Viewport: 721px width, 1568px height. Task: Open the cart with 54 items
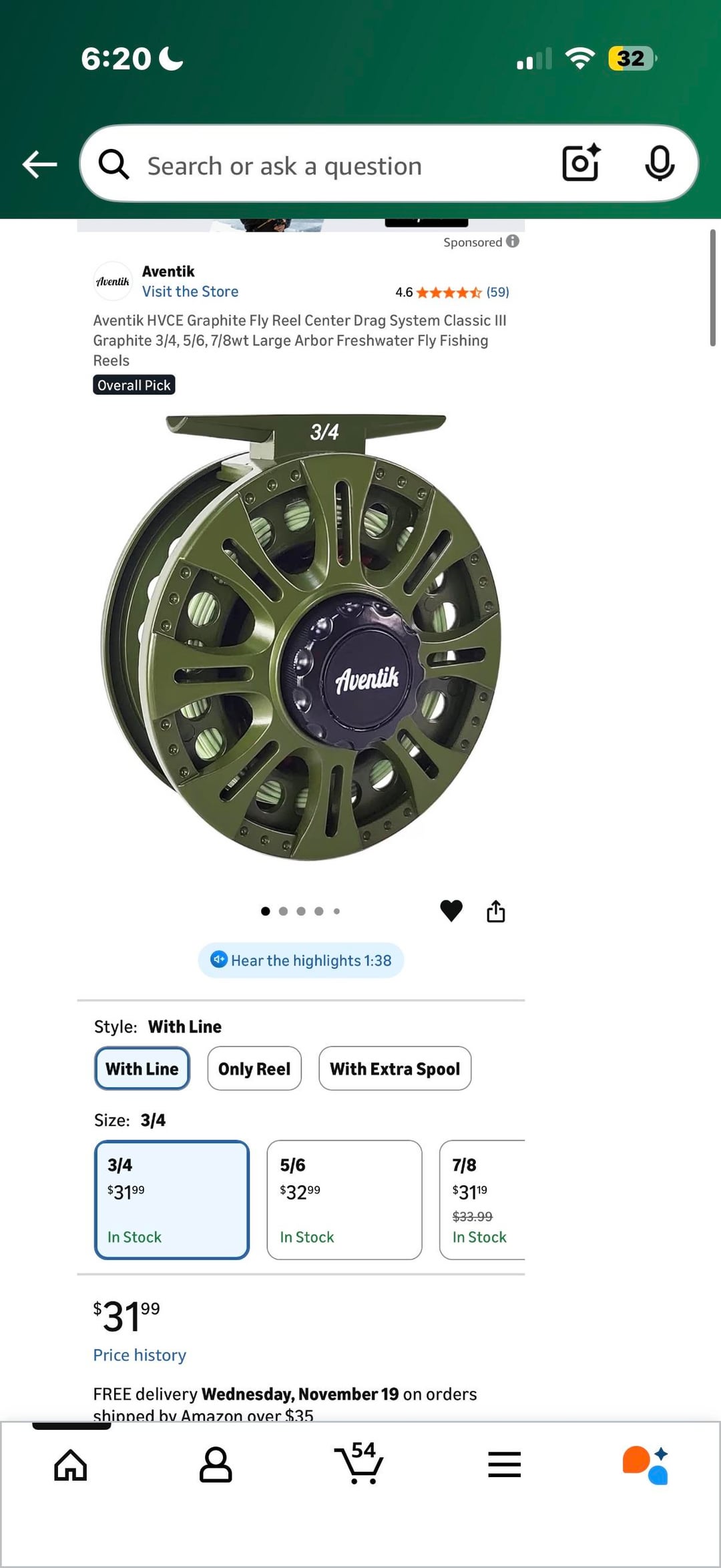pyautogui.click(x=360, y=1462)
